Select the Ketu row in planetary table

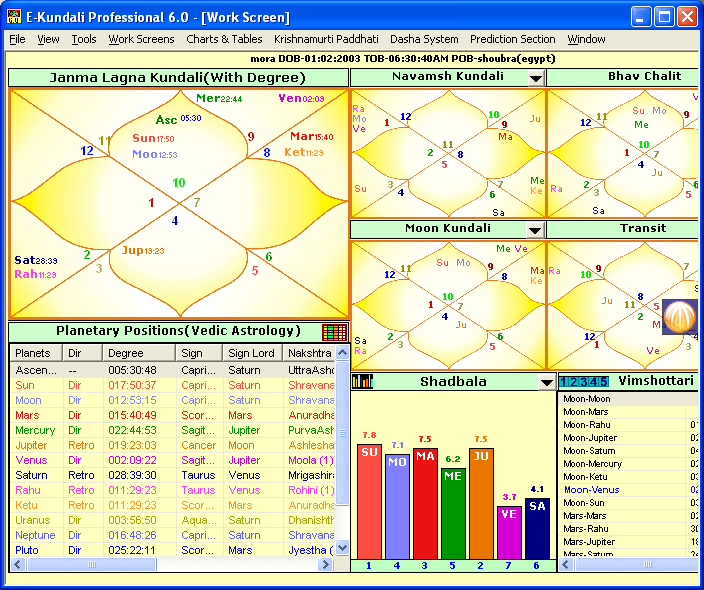click(172, 505)
